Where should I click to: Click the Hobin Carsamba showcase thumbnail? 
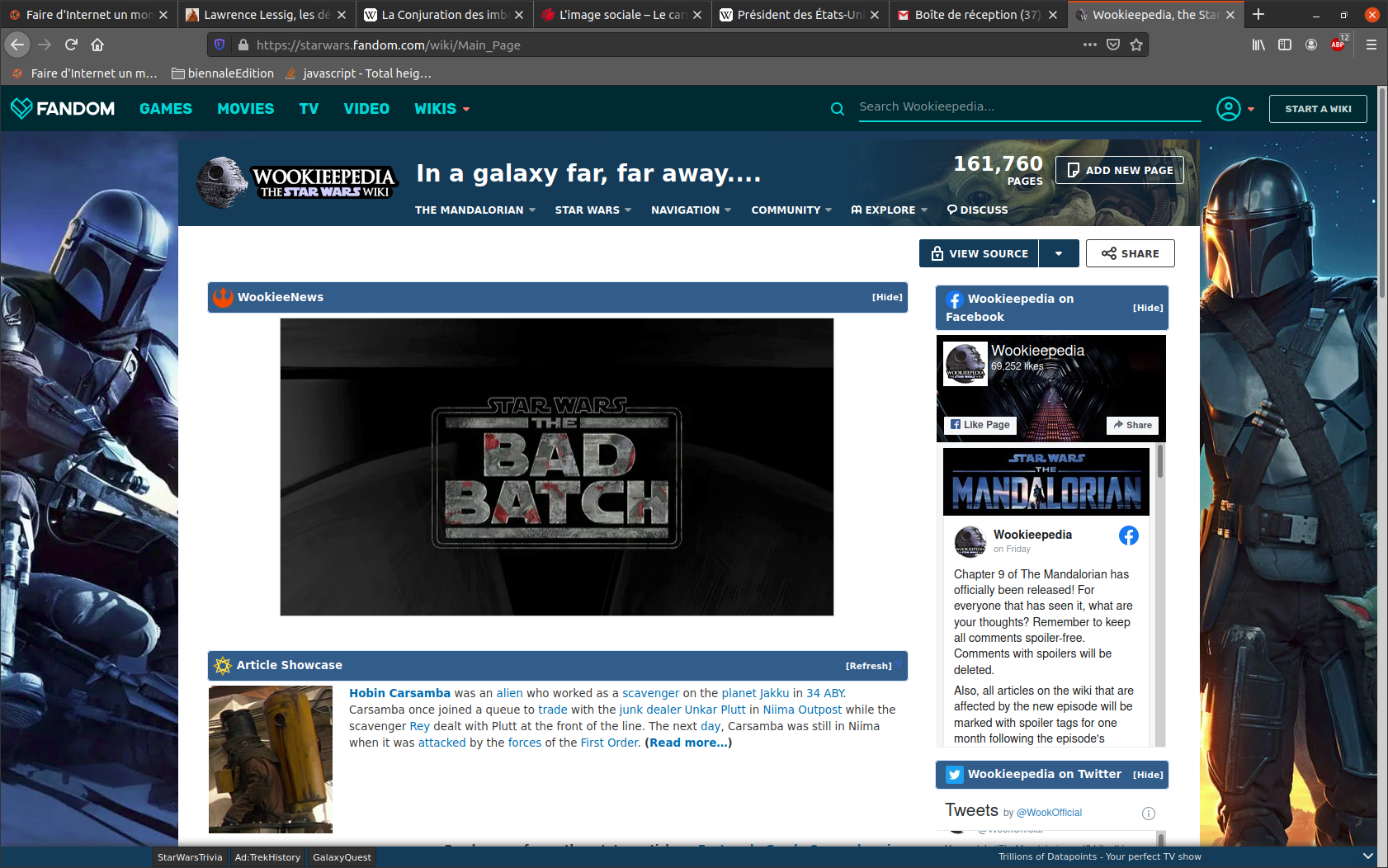coord(271,760)
